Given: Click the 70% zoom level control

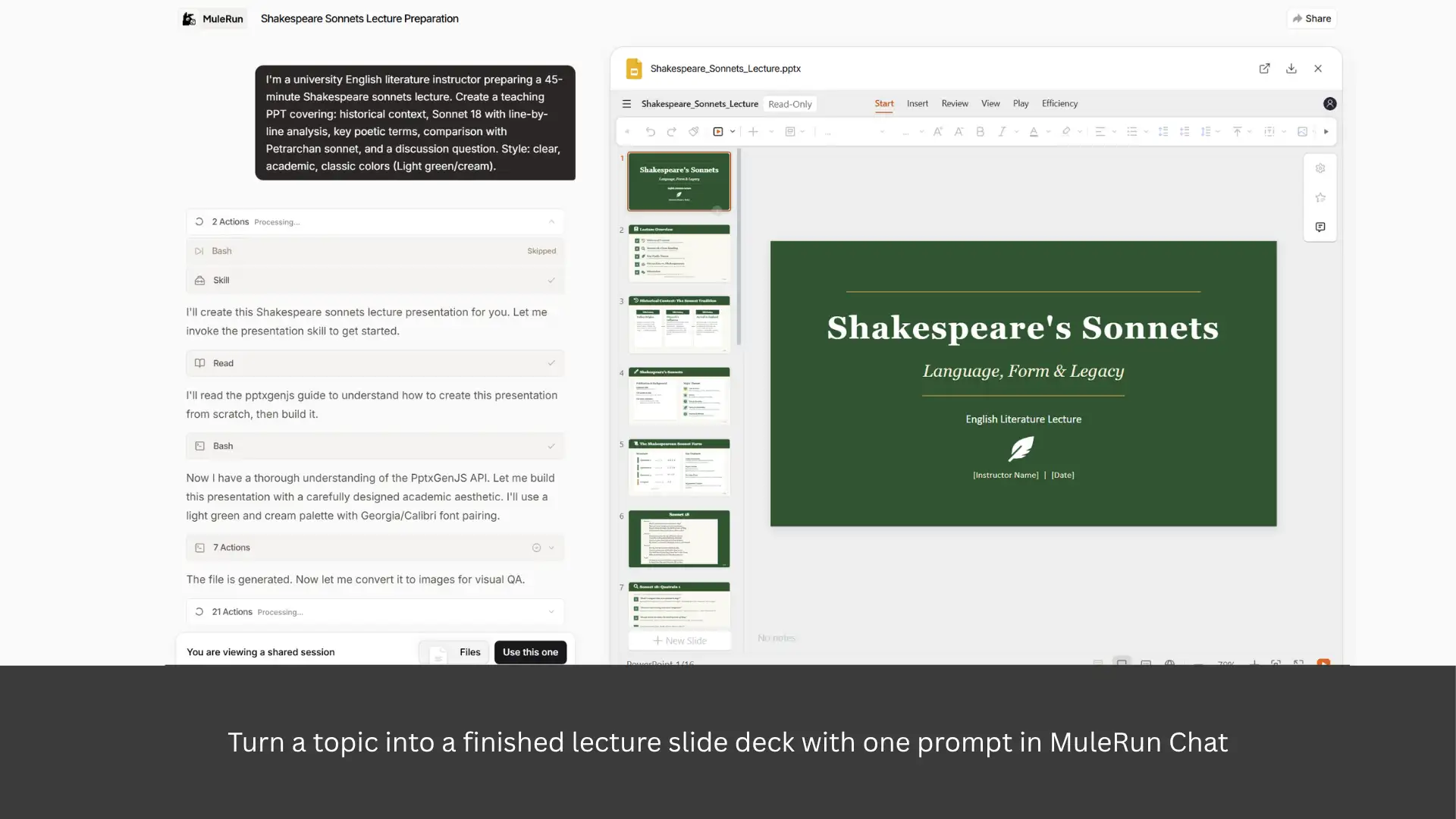Looking at the screenshot, I should pos(1225,664).
